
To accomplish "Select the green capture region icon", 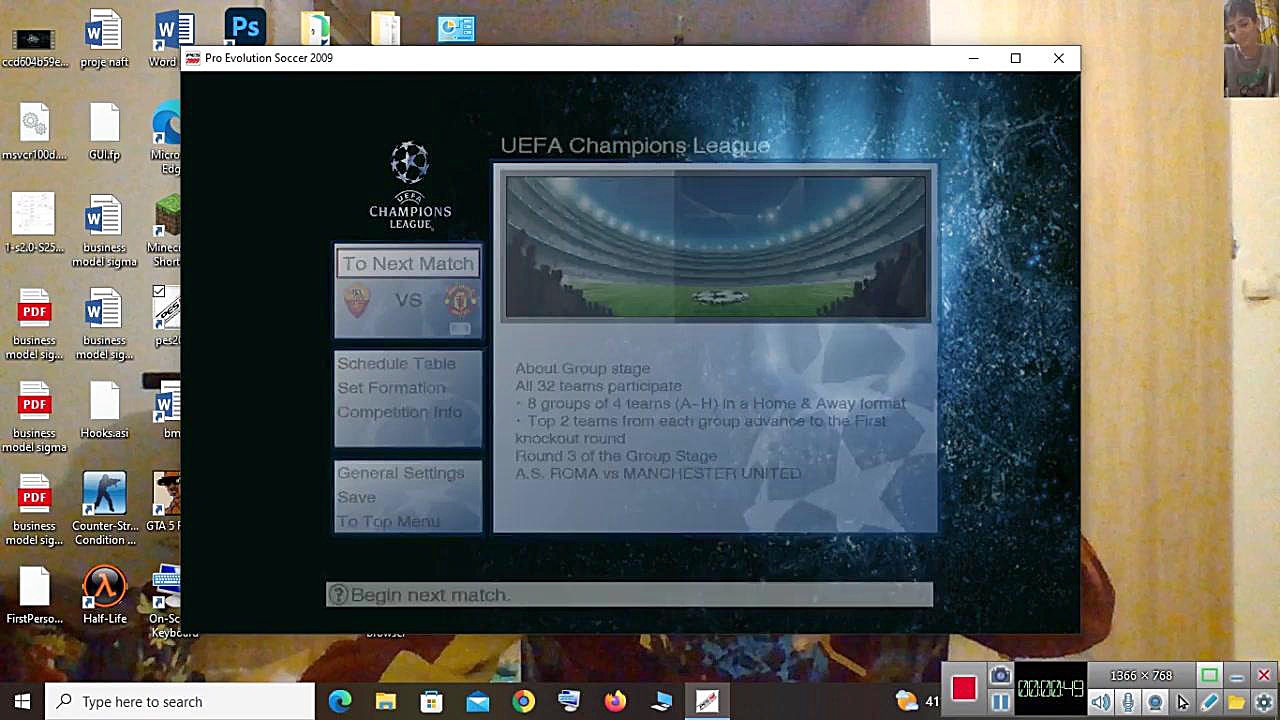I will (x=1209, y=676).
